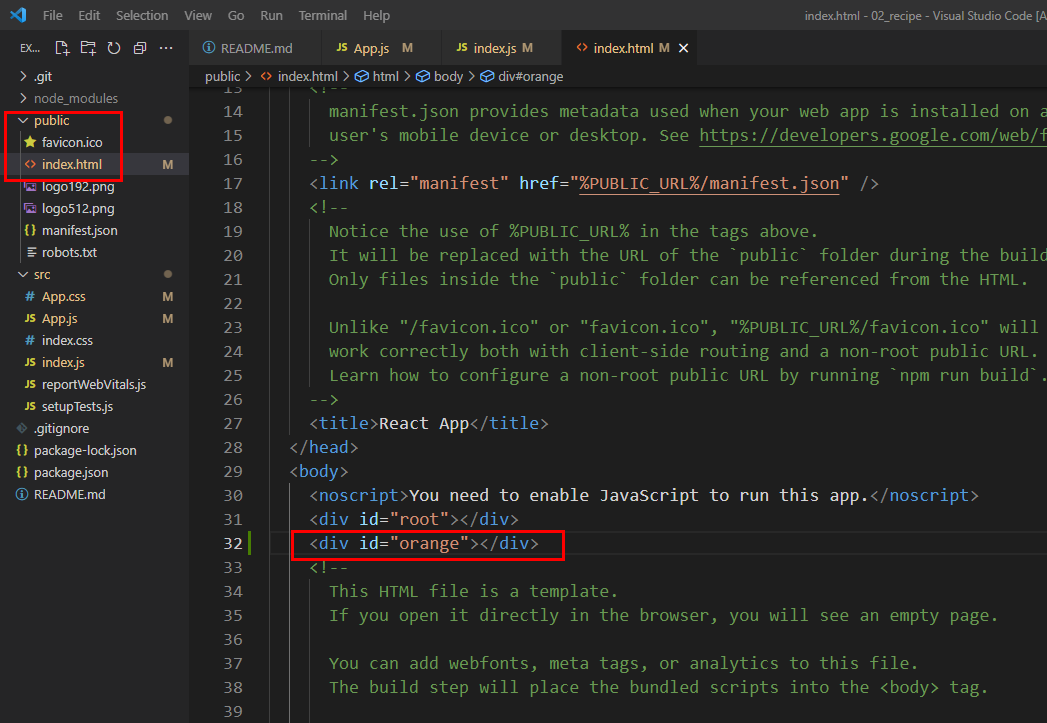Click the noscript line of code

[644, 495]
